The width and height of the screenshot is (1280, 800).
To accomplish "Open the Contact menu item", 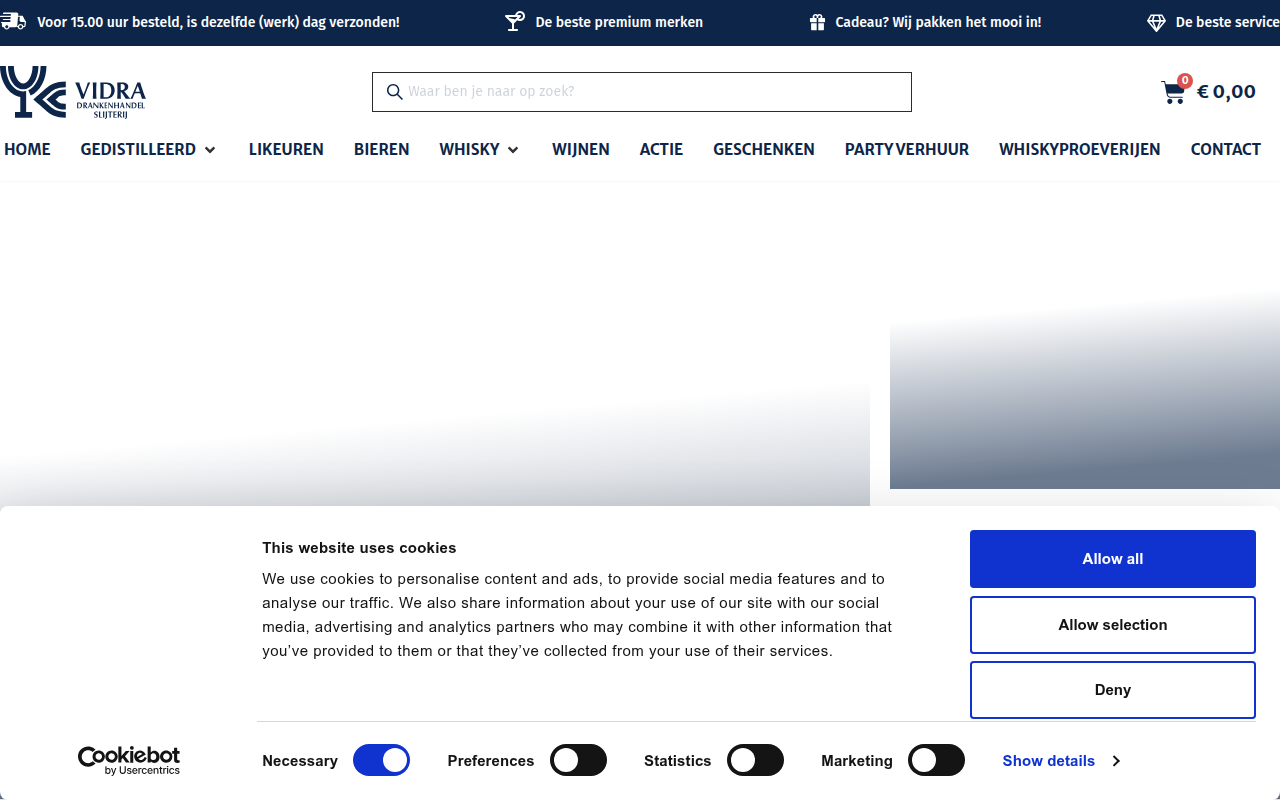I will click(x=1226, y=149).
